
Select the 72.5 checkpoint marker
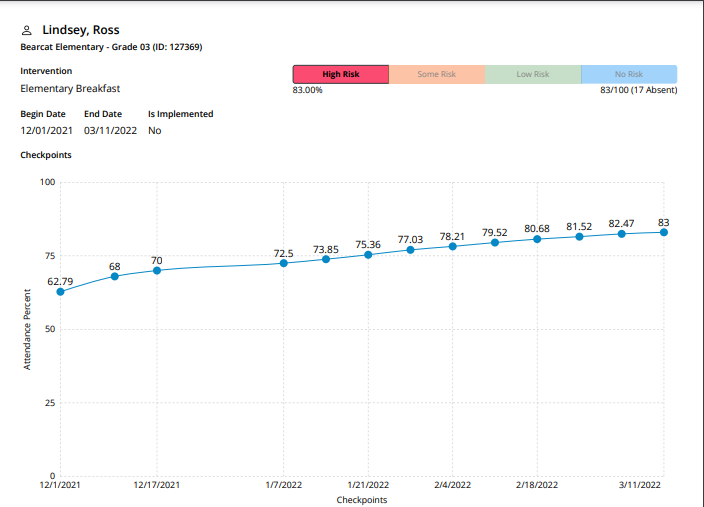pyautogui.click(x=284, y=263)
